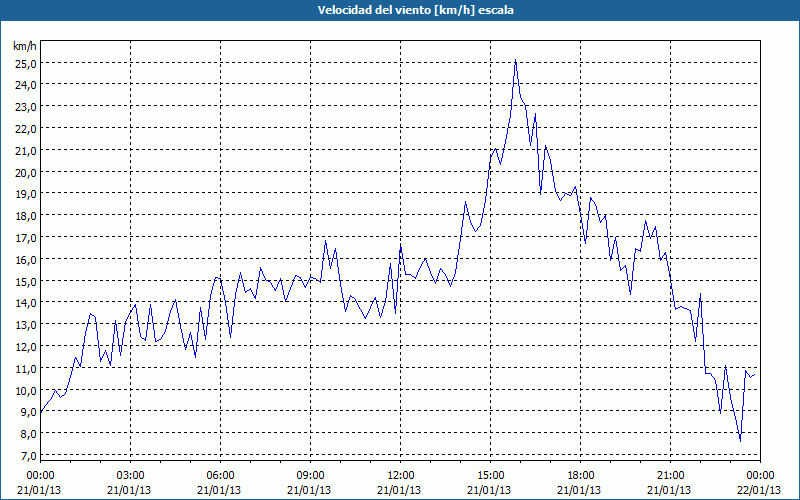The image size is (800, 500).
Task: Click the 18:00 time axis label
Action: pos(580,476)
